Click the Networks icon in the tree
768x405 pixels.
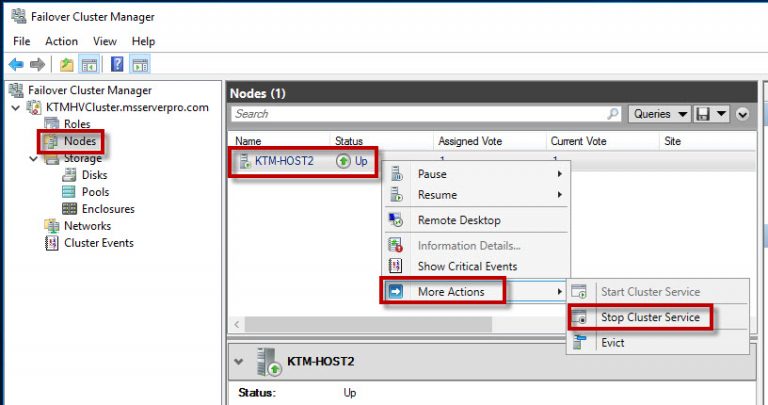52,226
